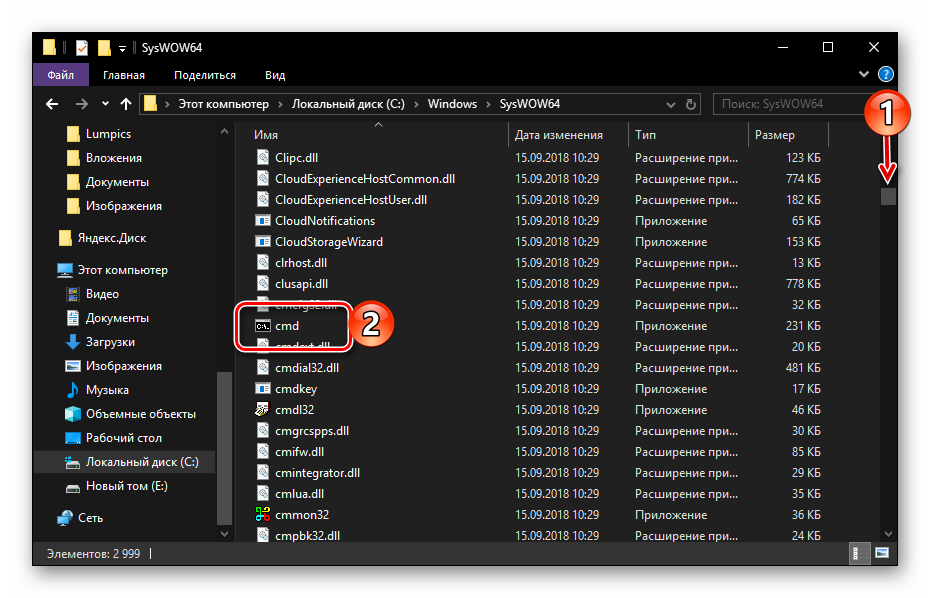
Task: Open the Файл menu tab
Action: point(60,75)
